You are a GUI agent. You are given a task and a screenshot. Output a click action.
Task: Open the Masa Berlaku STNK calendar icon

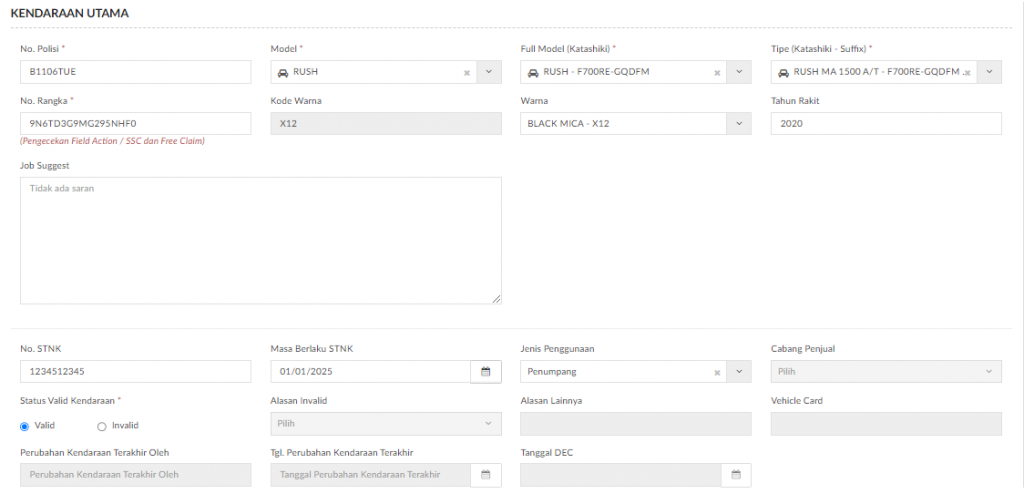pos(485,372)
